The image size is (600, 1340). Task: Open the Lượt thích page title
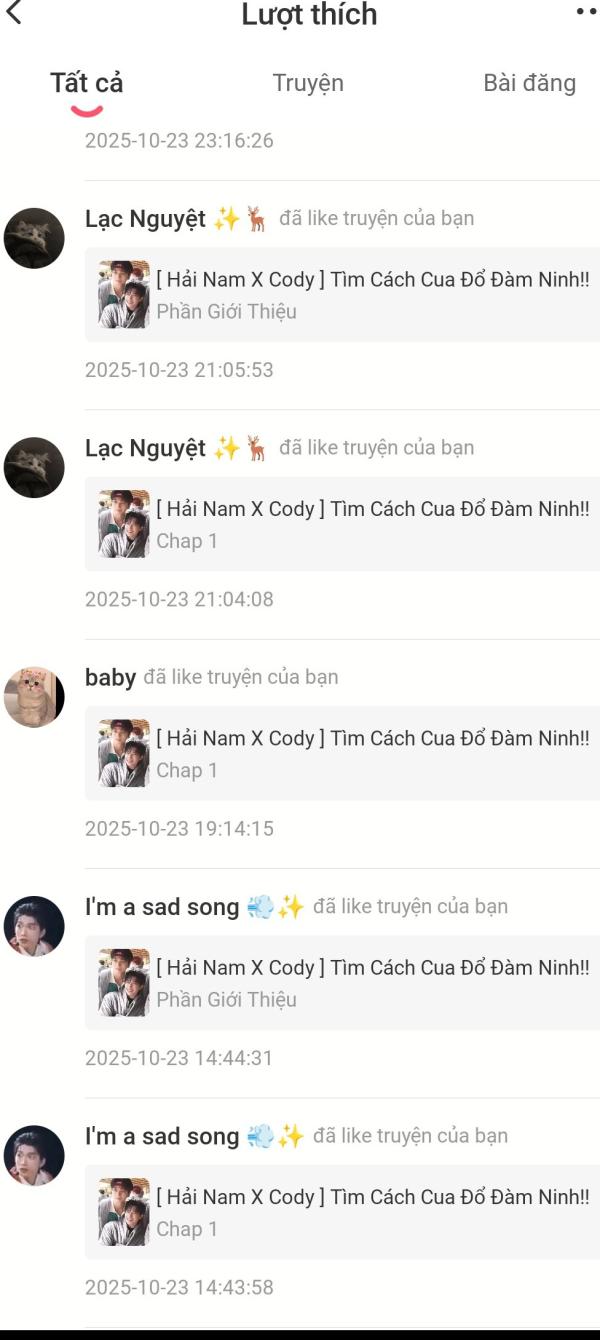pos(309,14)
